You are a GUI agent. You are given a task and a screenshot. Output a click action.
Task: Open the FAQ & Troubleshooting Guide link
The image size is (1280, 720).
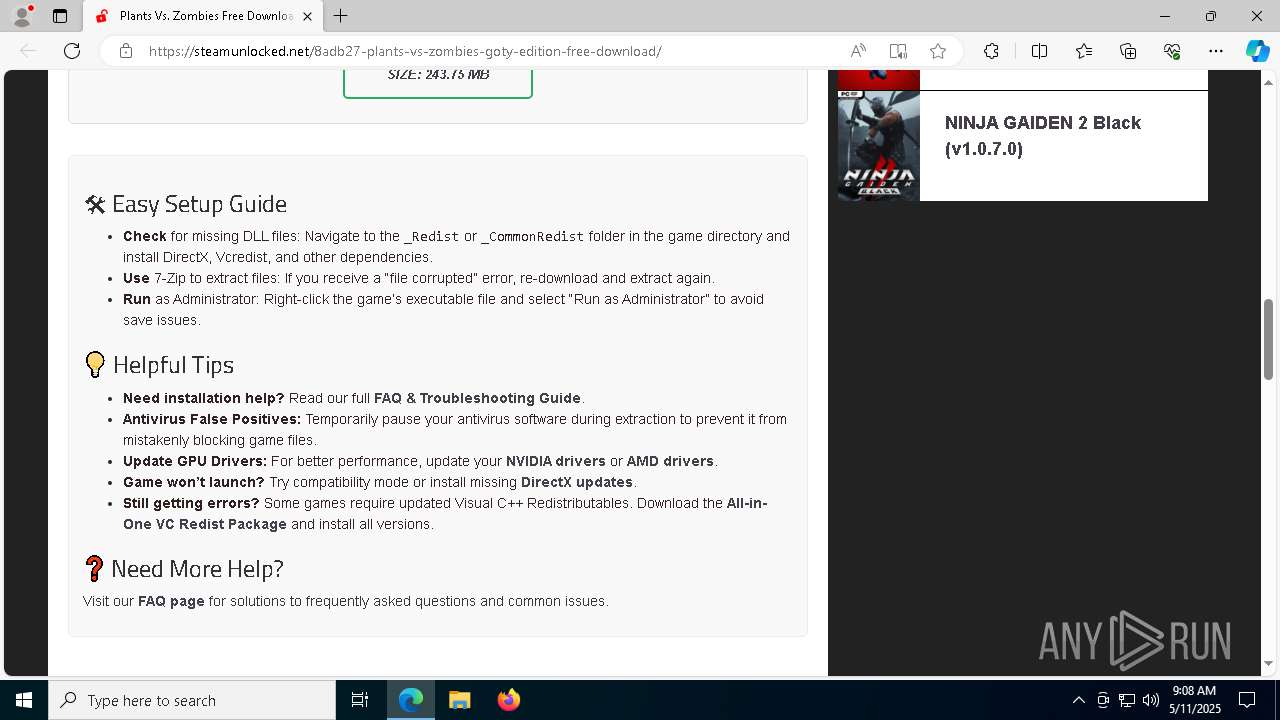pos(477,398)
